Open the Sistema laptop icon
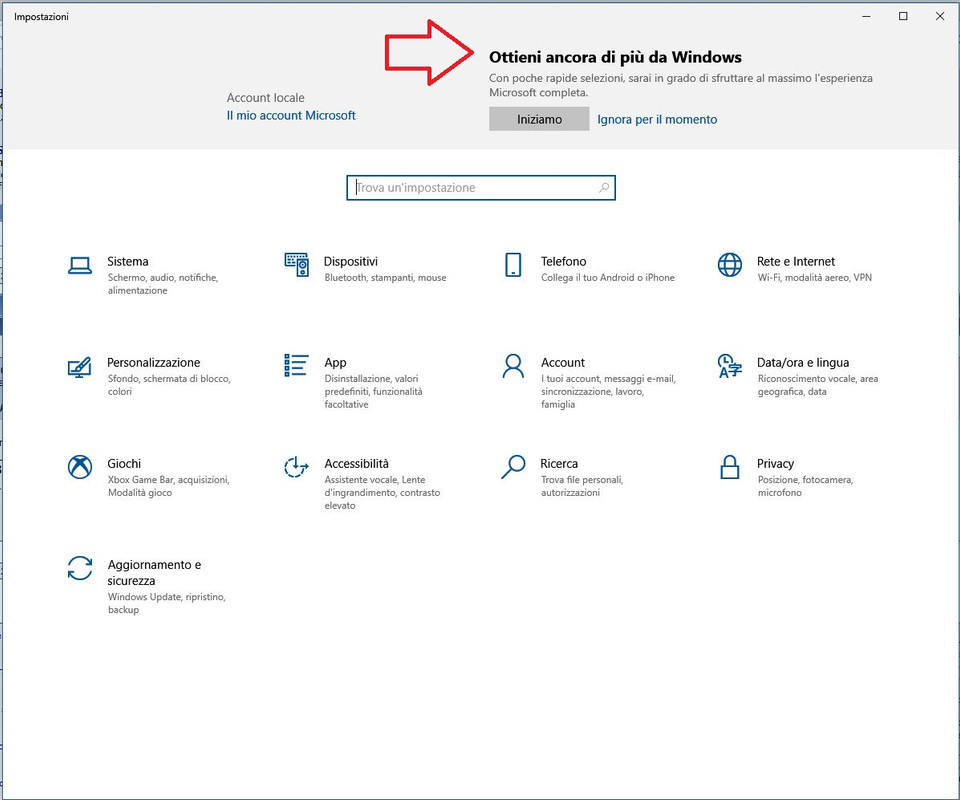This screenshot has width=960, height=800. [80, 266]
